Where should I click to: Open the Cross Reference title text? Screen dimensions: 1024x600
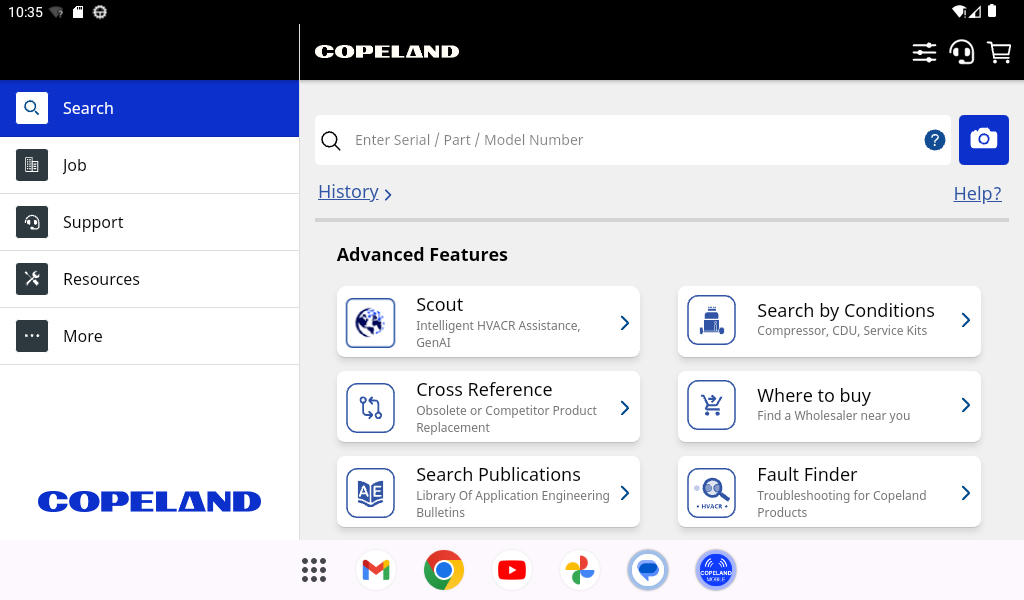pos(484,390)
